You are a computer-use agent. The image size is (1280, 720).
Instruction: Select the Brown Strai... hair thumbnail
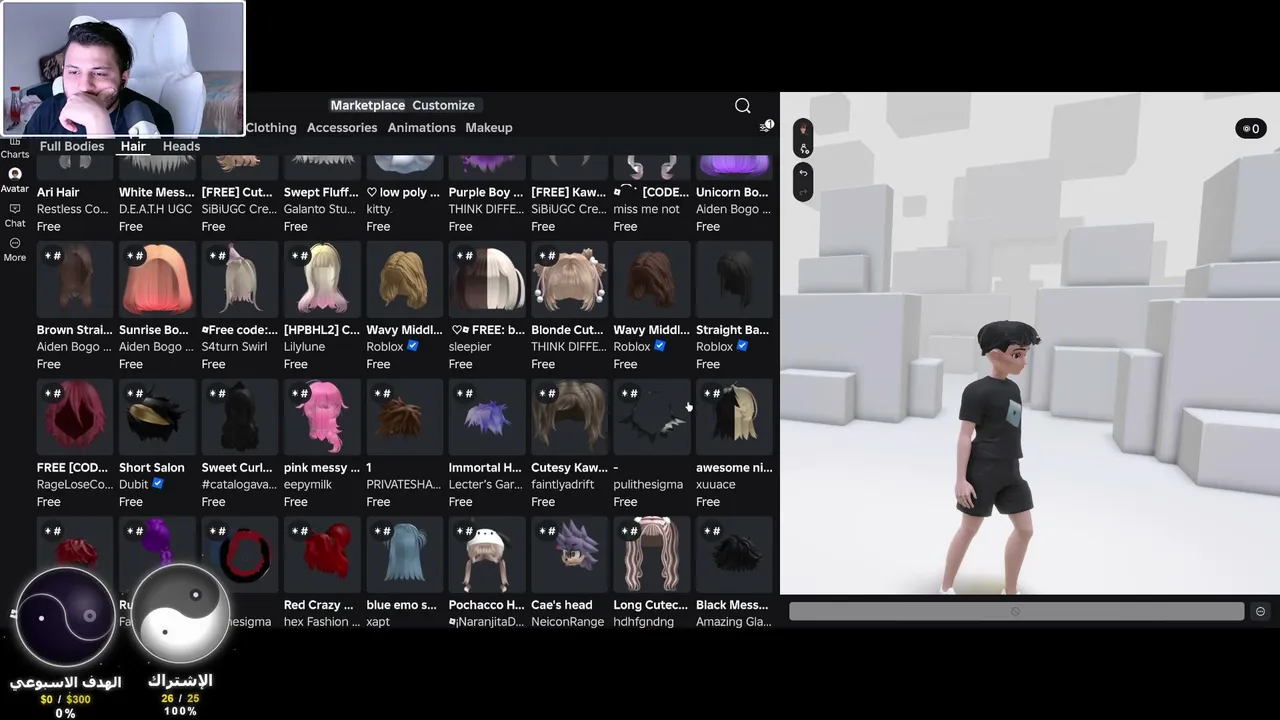75,280
